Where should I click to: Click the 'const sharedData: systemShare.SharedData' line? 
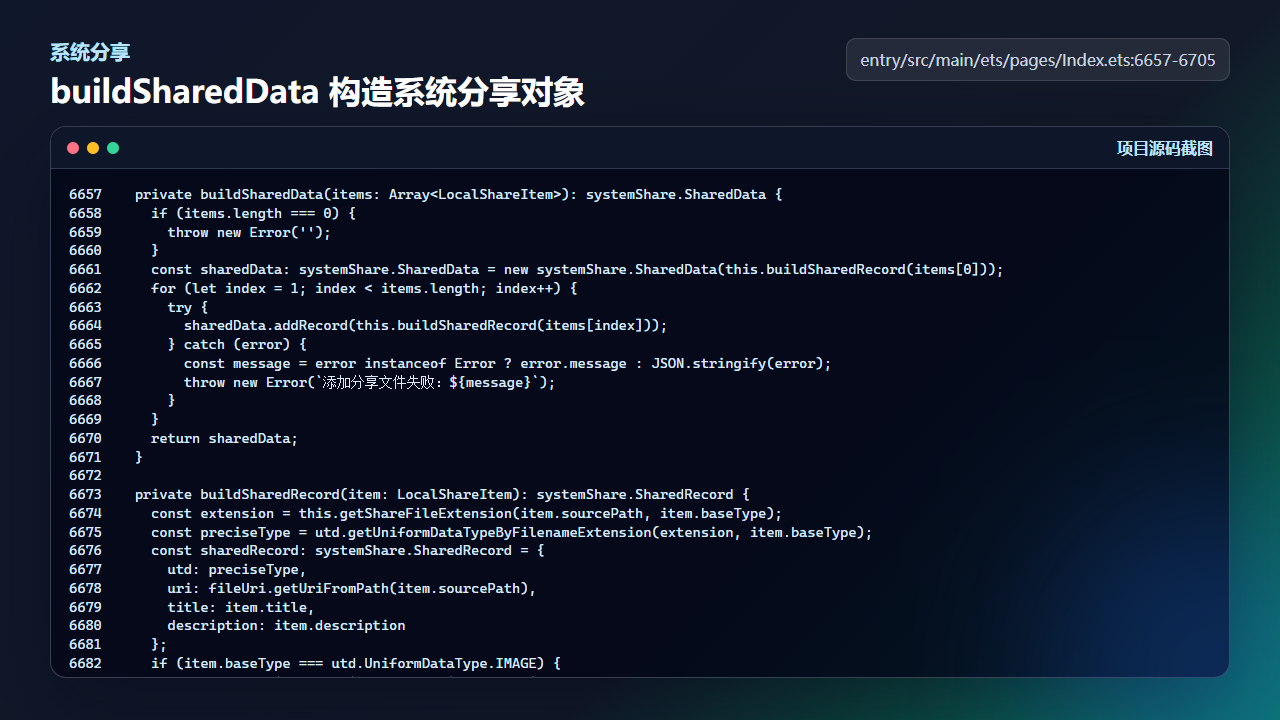point(577,270)
